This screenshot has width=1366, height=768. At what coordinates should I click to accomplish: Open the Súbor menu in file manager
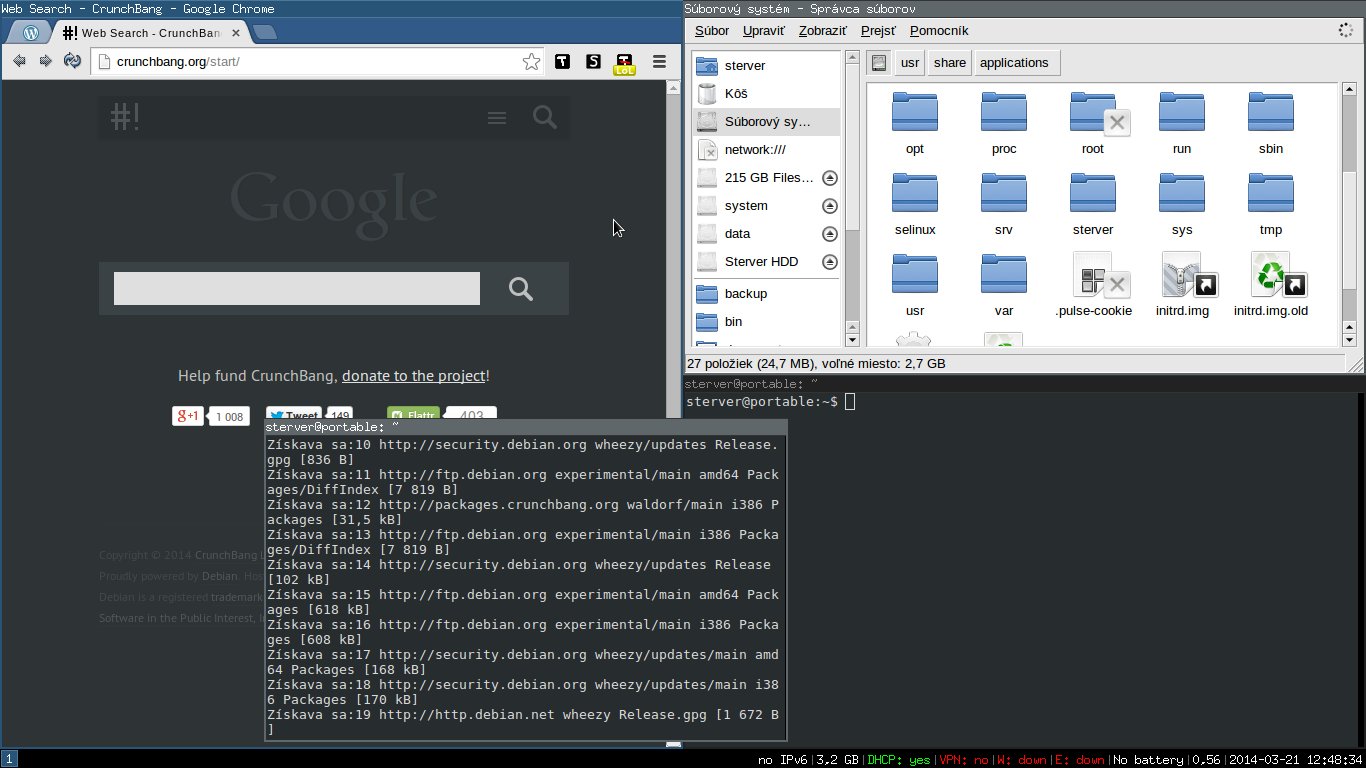point(712,31)
